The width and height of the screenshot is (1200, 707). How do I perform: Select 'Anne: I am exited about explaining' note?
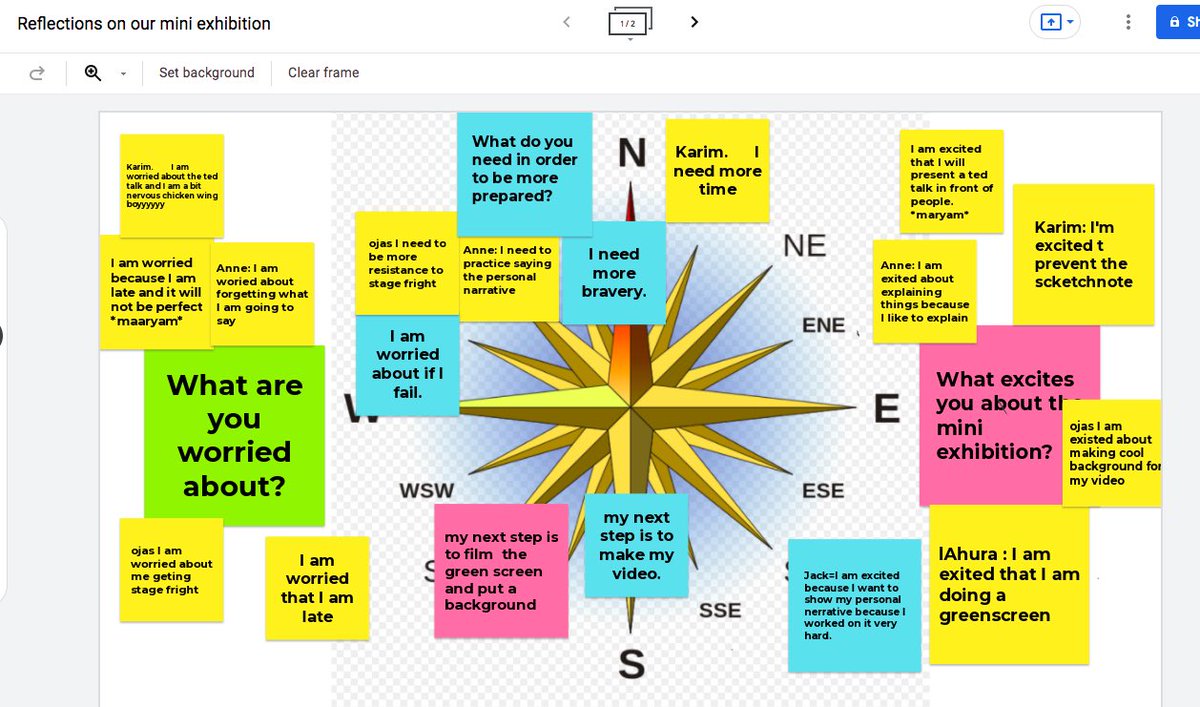(x=924, y=291)
